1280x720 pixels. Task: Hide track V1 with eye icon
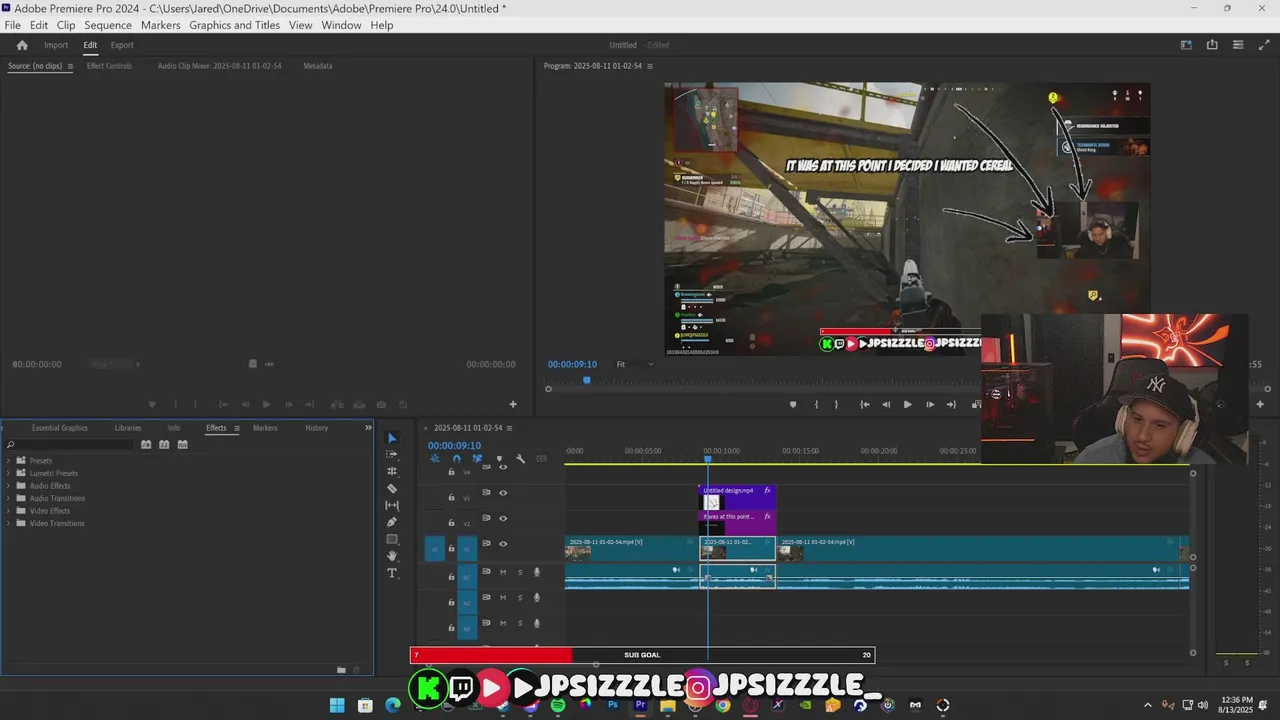503,544
